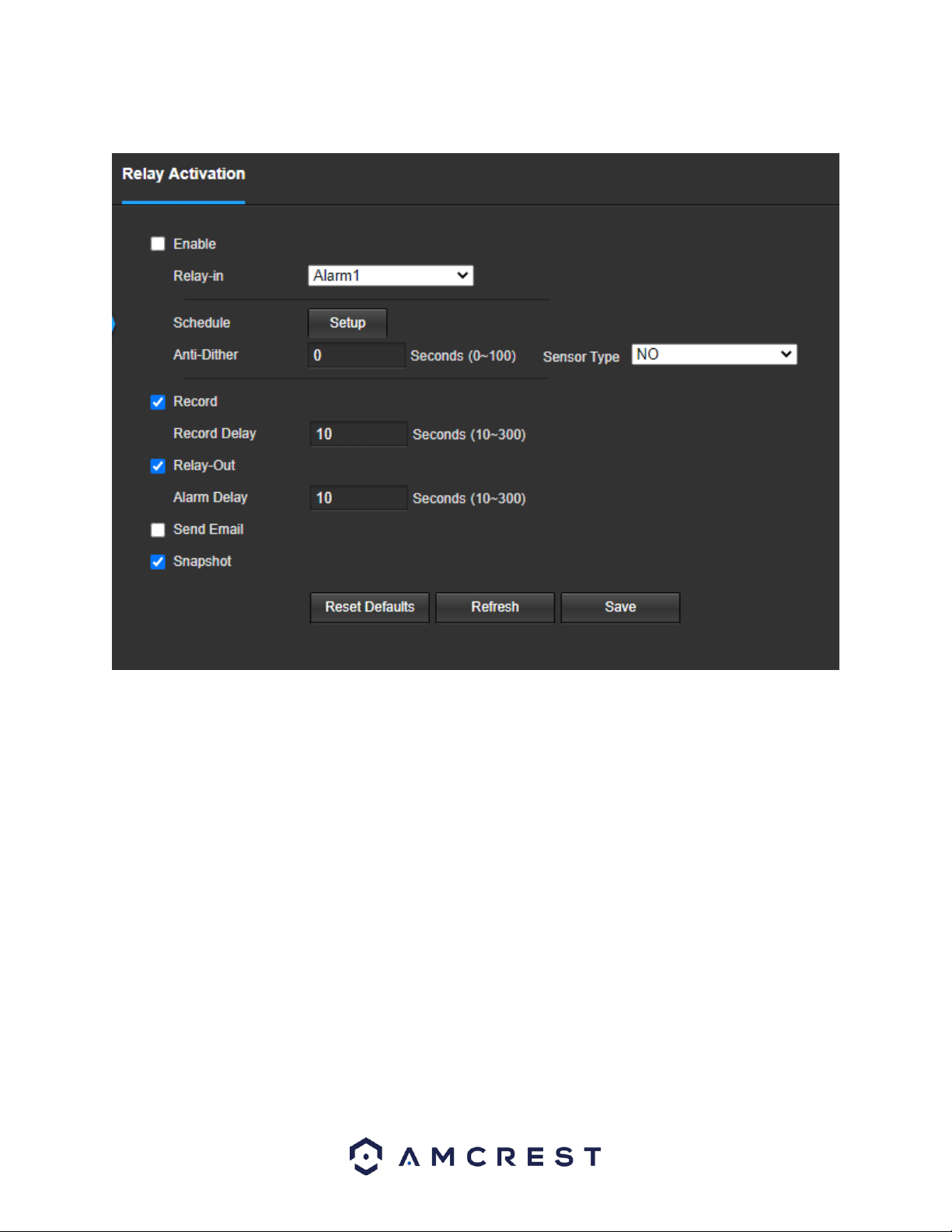This screenshot has height=1232, width=952.
Task: Select the Alarm Delay input field
Action: [358, 497]
